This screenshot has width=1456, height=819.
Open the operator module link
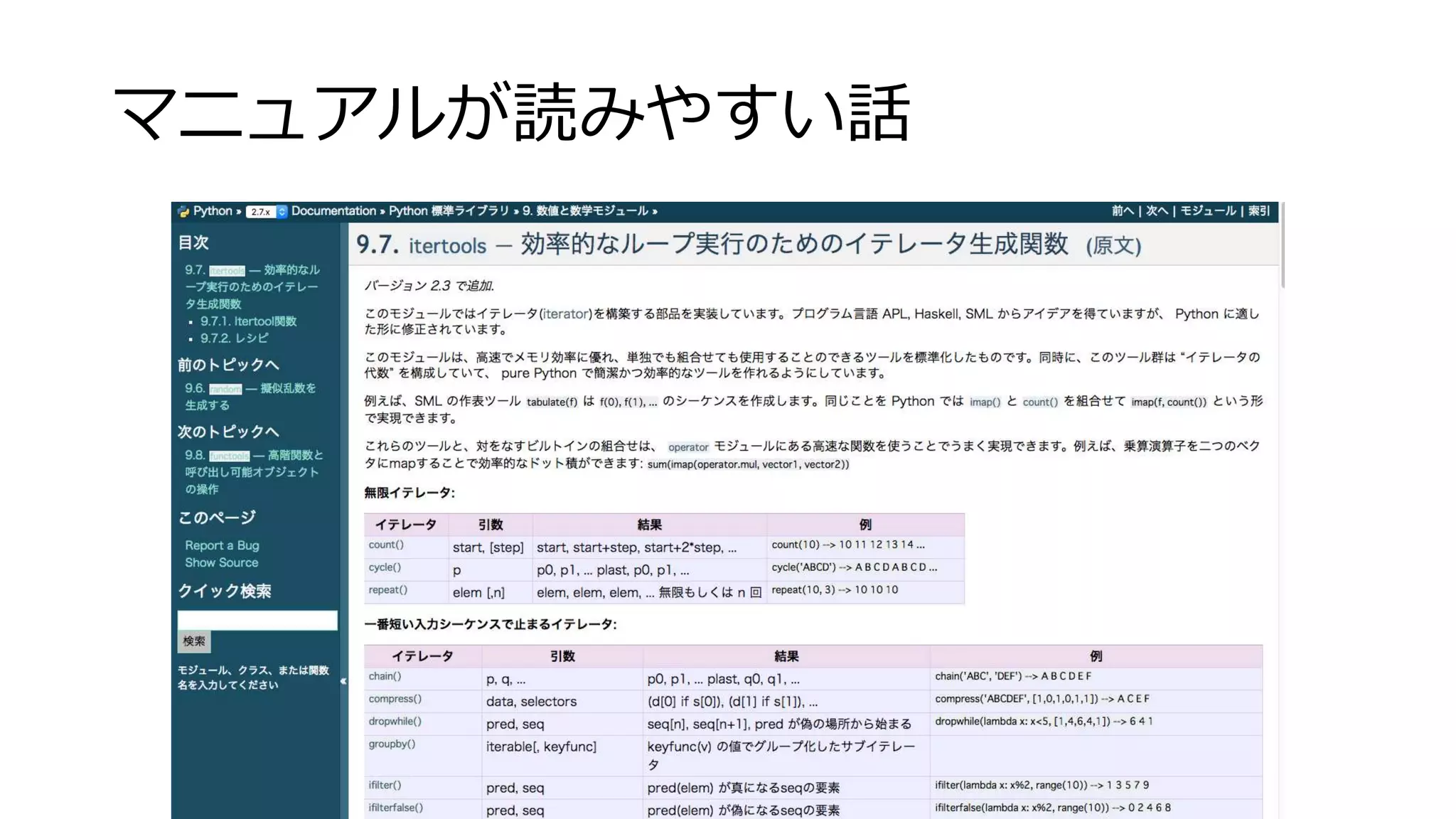pyautogui.click(x=688, y=447)
